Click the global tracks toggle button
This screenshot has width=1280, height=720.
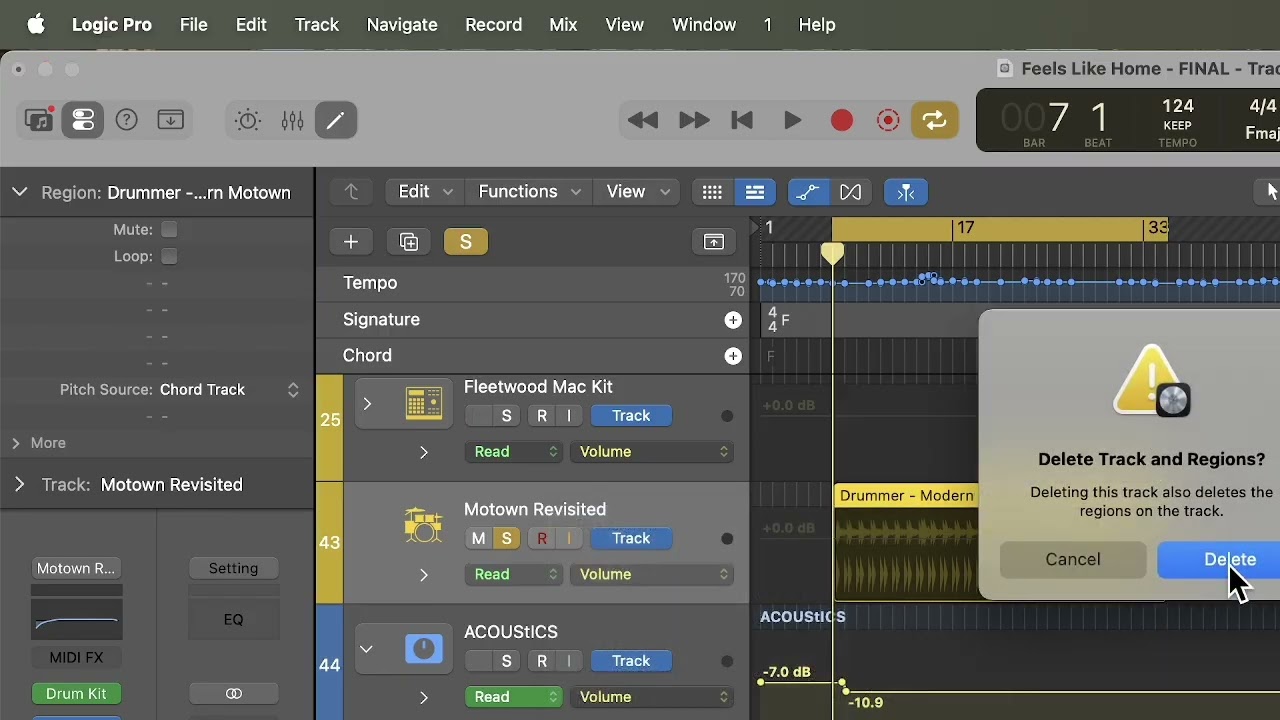(714, 242)
